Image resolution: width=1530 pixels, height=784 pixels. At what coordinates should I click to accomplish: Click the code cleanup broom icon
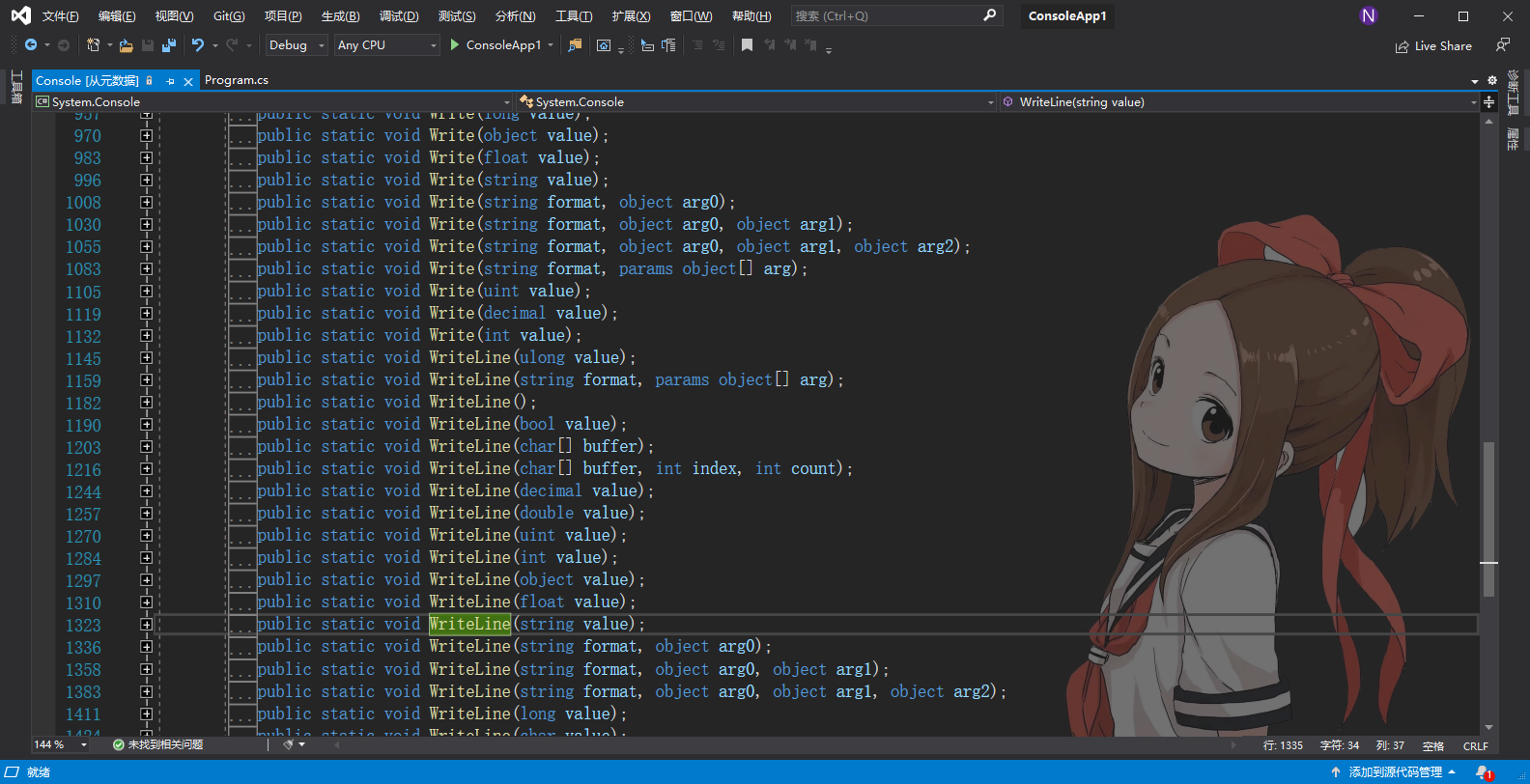click(289, 744)
